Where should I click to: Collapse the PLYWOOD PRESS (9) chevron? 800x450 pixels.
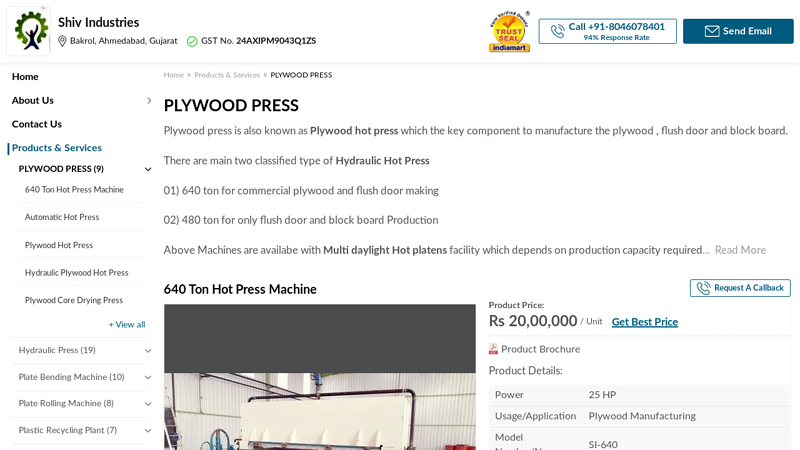click(x=148, y=169)
